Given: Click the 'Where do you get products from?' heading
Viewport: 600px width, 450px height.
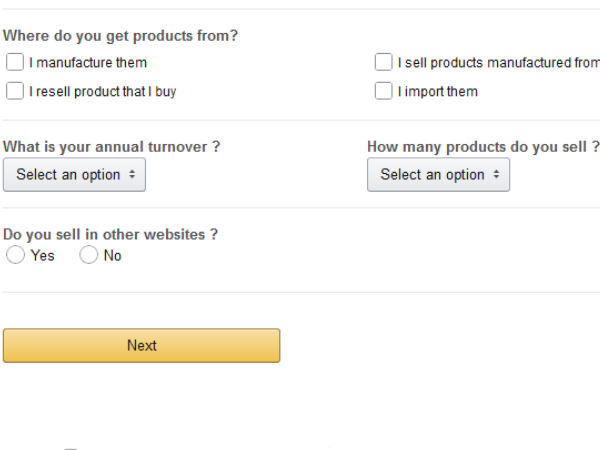Looking at the screenshot, I should (121, 36).
